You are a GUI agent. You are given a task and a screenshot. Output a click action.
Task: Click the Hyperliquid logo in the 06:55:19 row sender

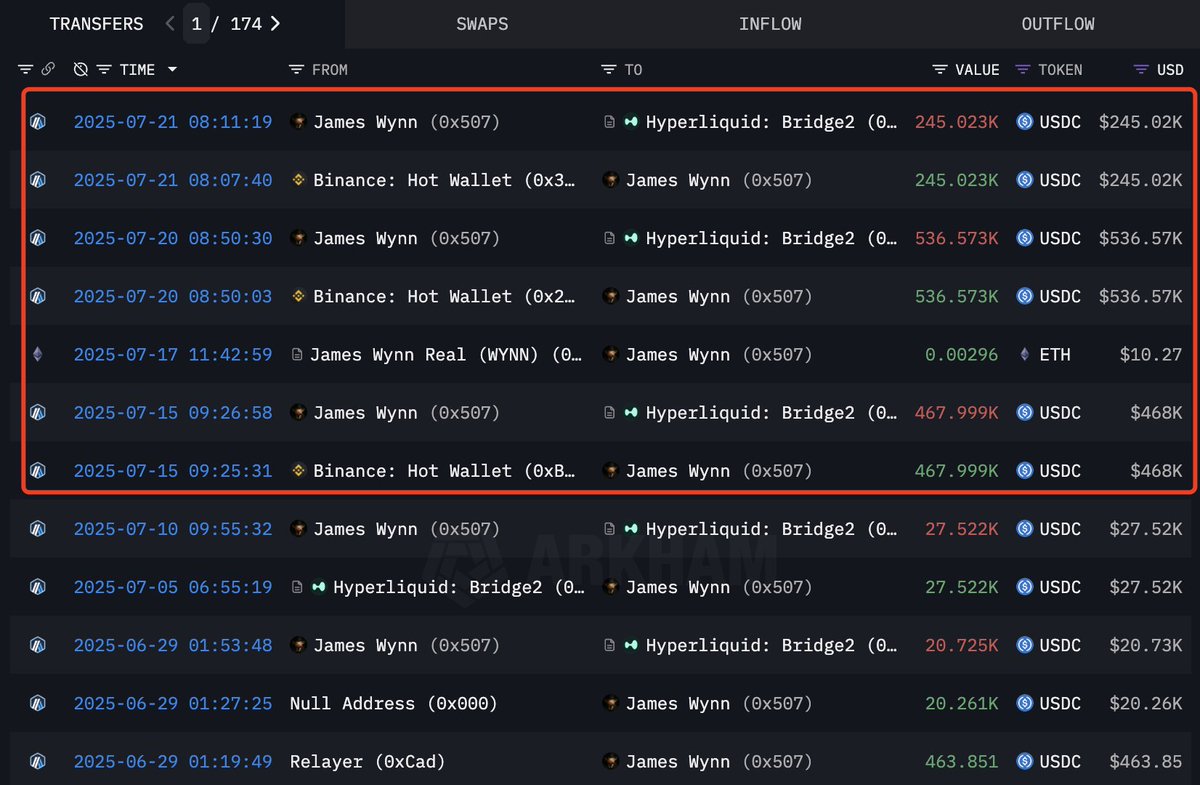(319, 587)
